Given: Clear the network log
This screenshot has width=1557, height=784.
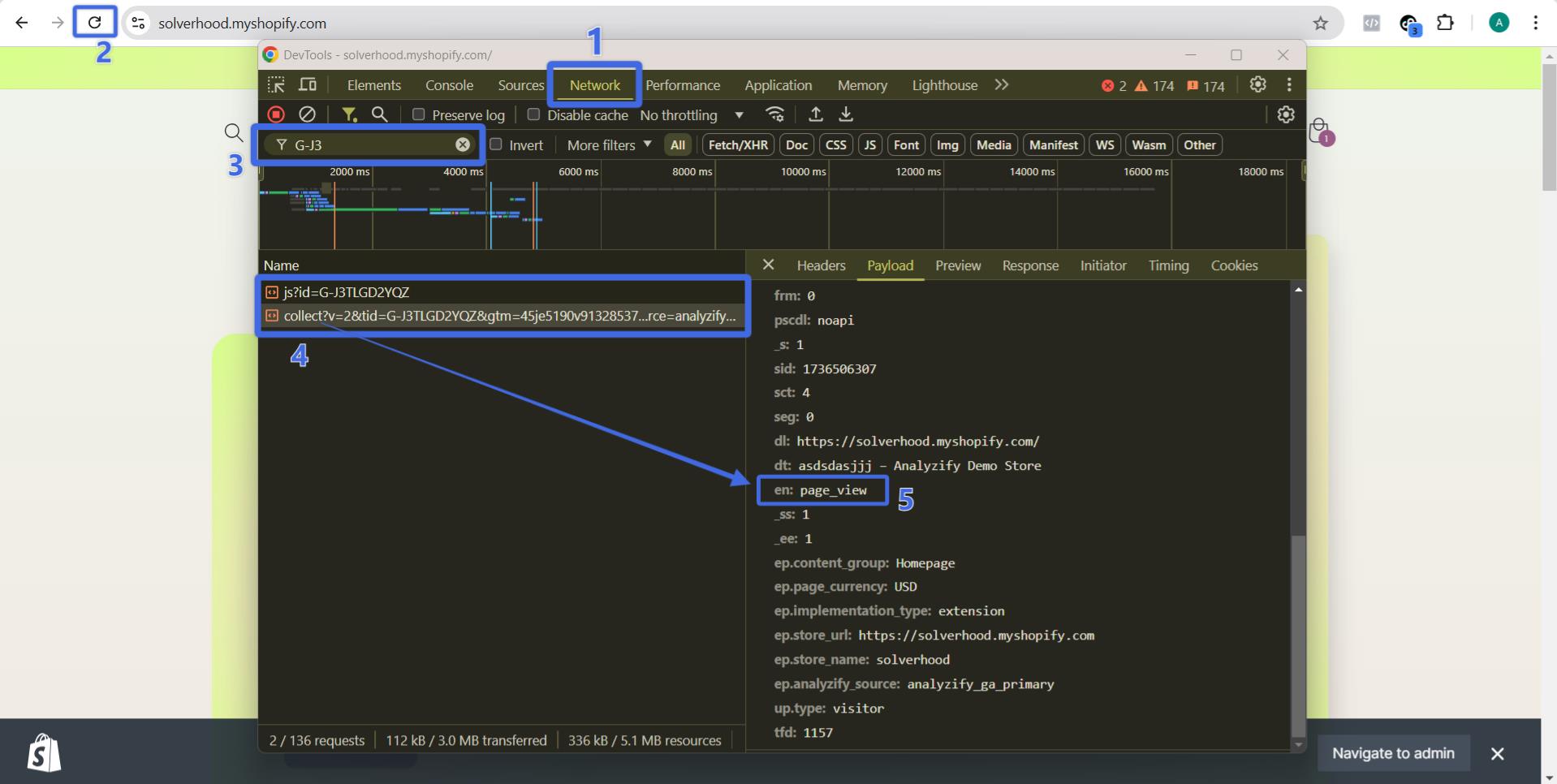Looking at the screenshot, I should pos(307,114).
